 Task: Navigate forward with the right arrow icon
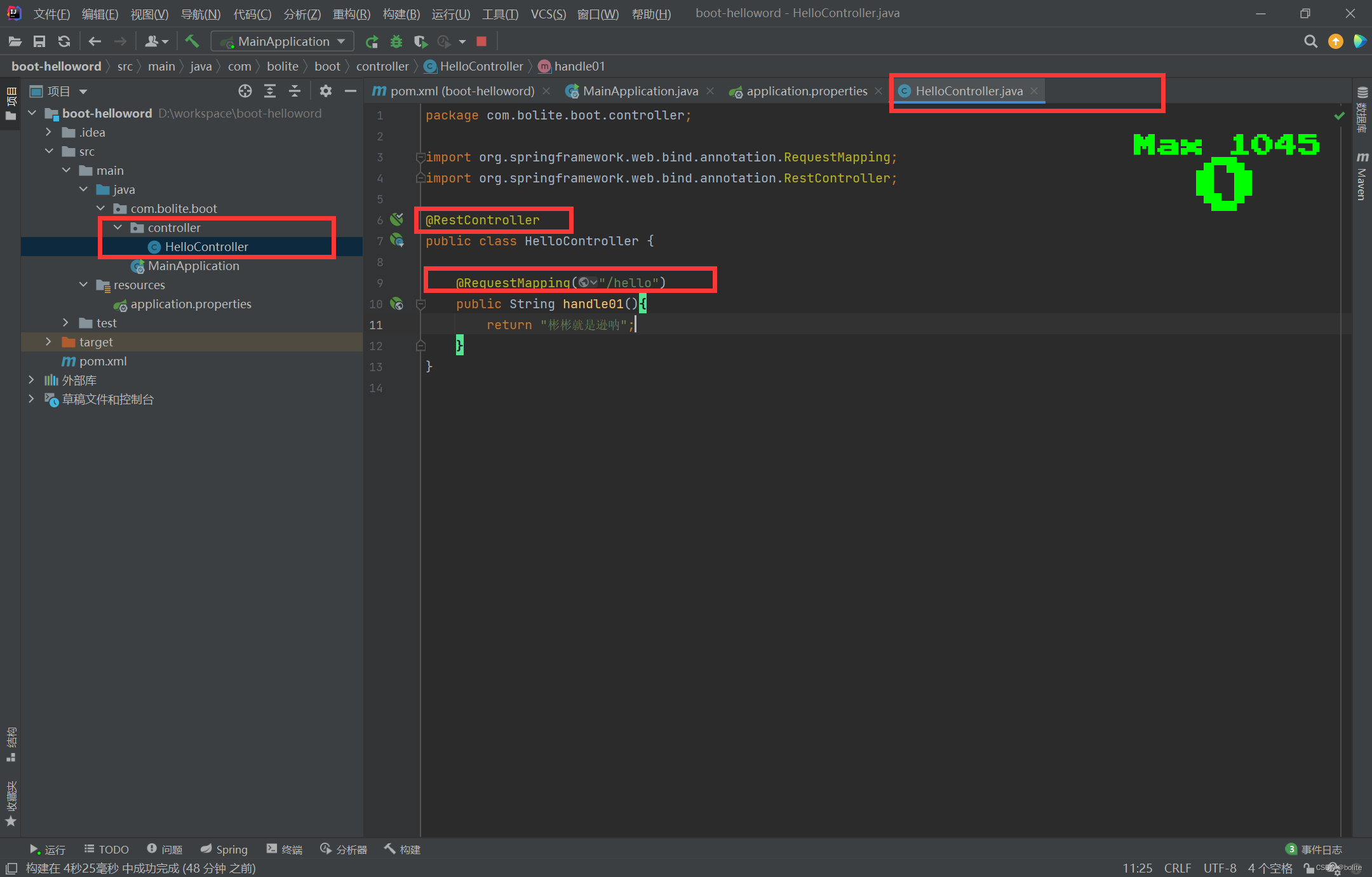(x=120, y=42)
